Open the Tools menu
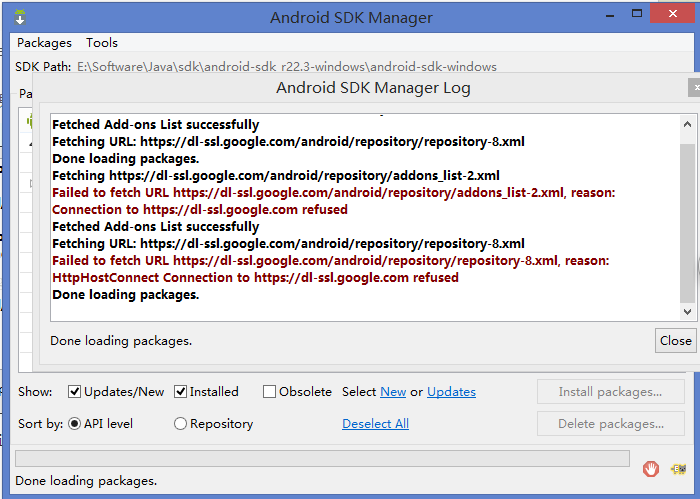This screenshot has height=499, width=700. [x=102, y=43]
